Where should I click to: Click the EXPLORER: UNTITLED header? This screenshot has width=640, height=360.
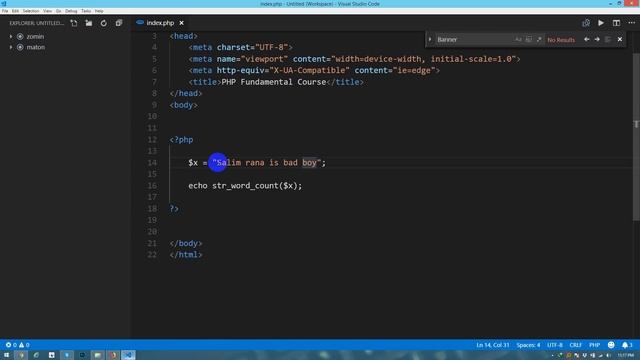(37, 23)
